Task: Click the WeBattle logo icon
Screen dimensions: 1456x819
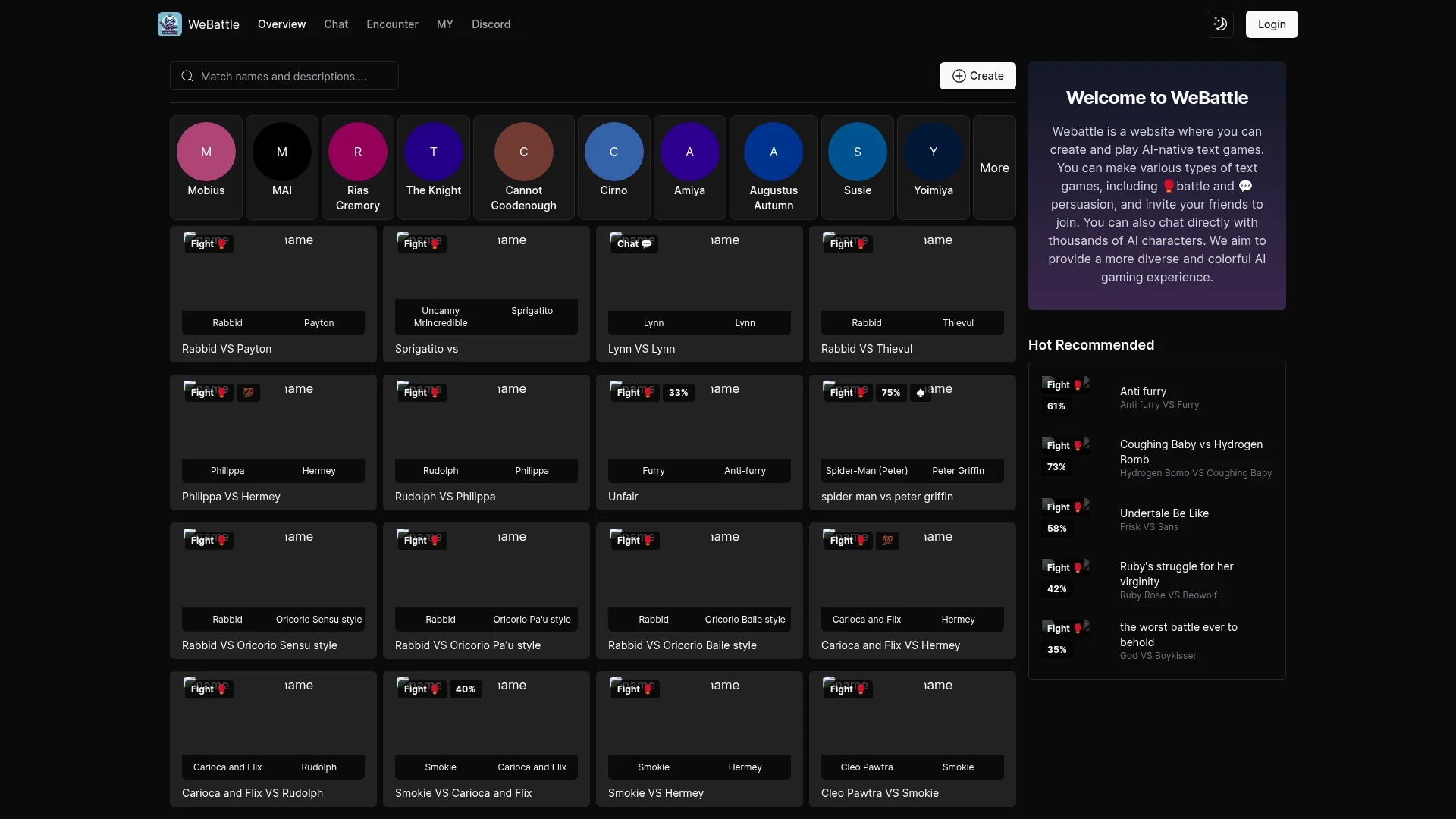Action: (170, 24)
